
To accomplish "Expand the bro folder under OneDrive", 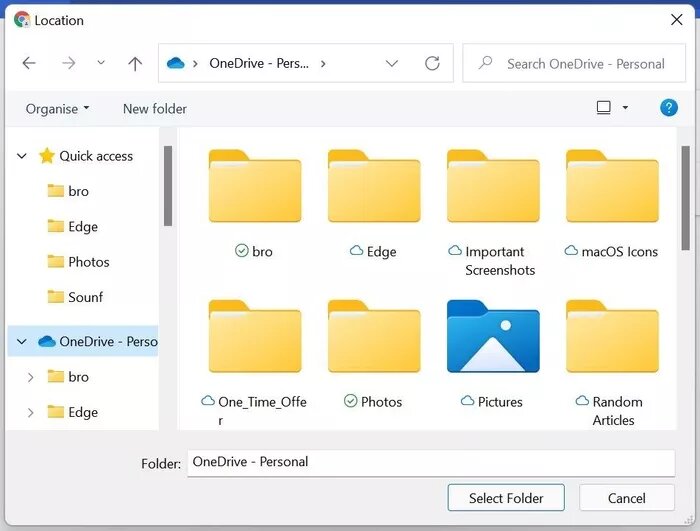I will [x=30, y=377].
